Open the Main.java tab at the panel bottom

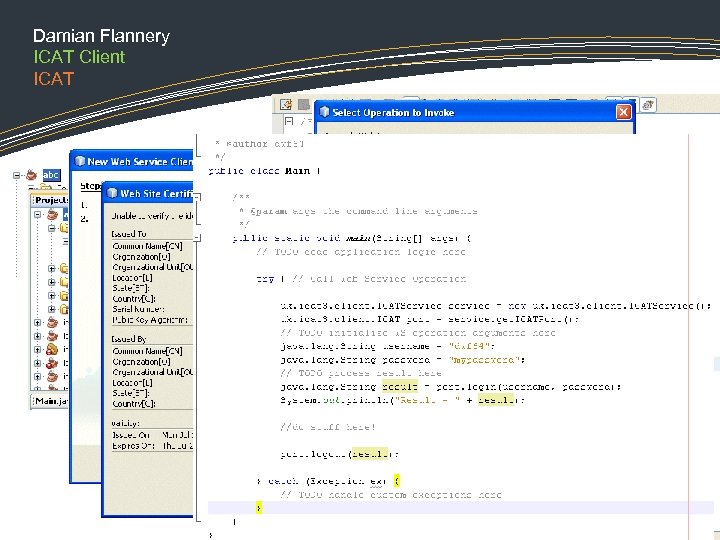point(51,401)
